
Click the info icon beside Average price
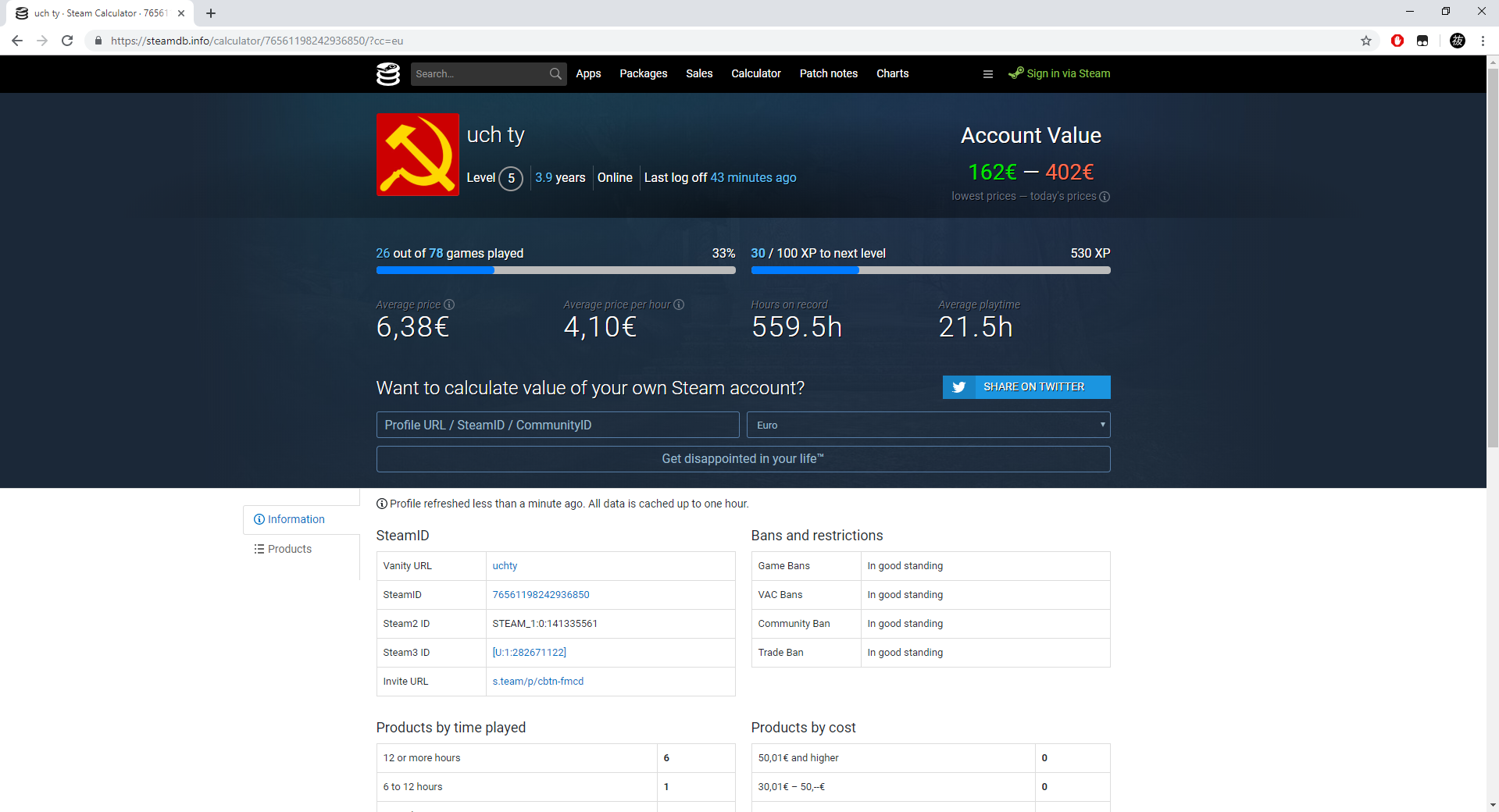[x=449, y=304]
